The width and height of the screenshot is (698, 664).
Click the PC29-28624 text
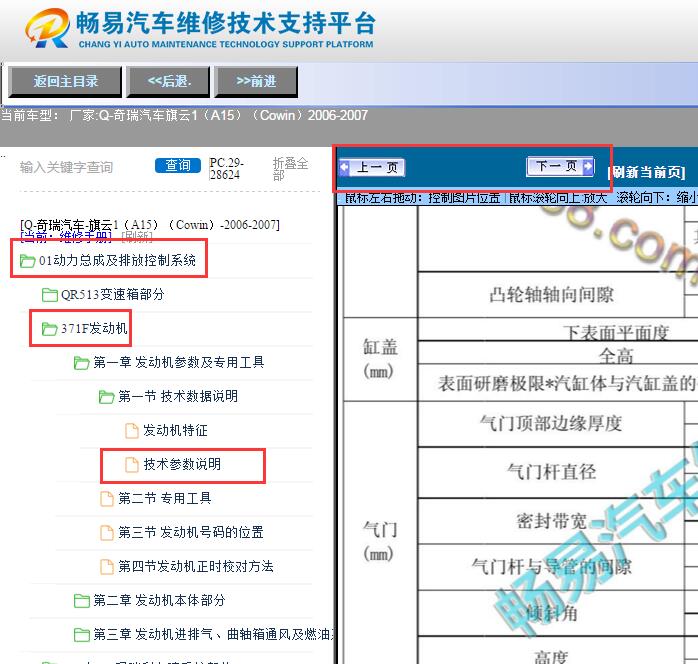point(227,169)
